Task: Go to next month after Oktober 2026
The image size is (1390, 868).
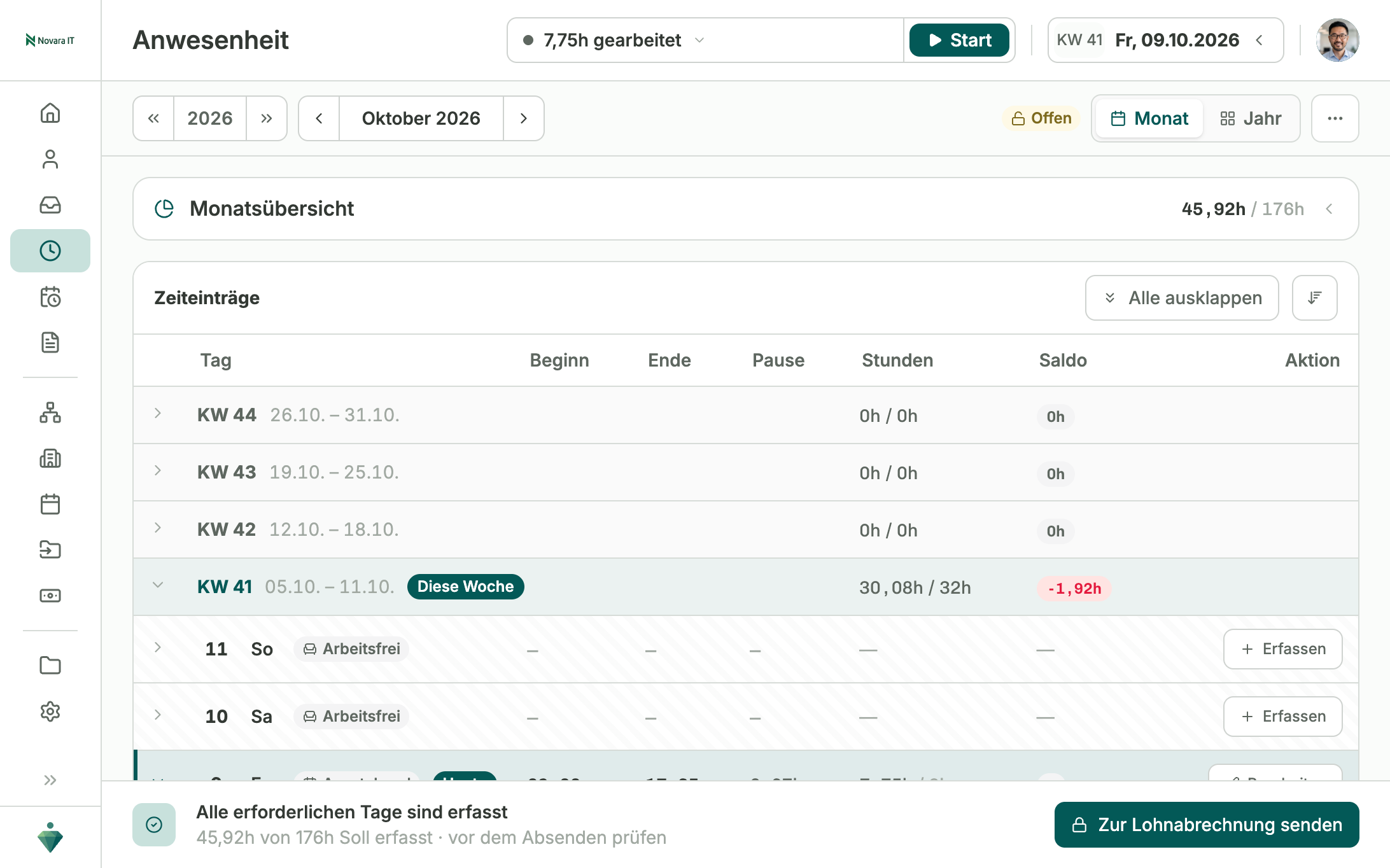Action: pyautogui.click(x=524, y=118)
